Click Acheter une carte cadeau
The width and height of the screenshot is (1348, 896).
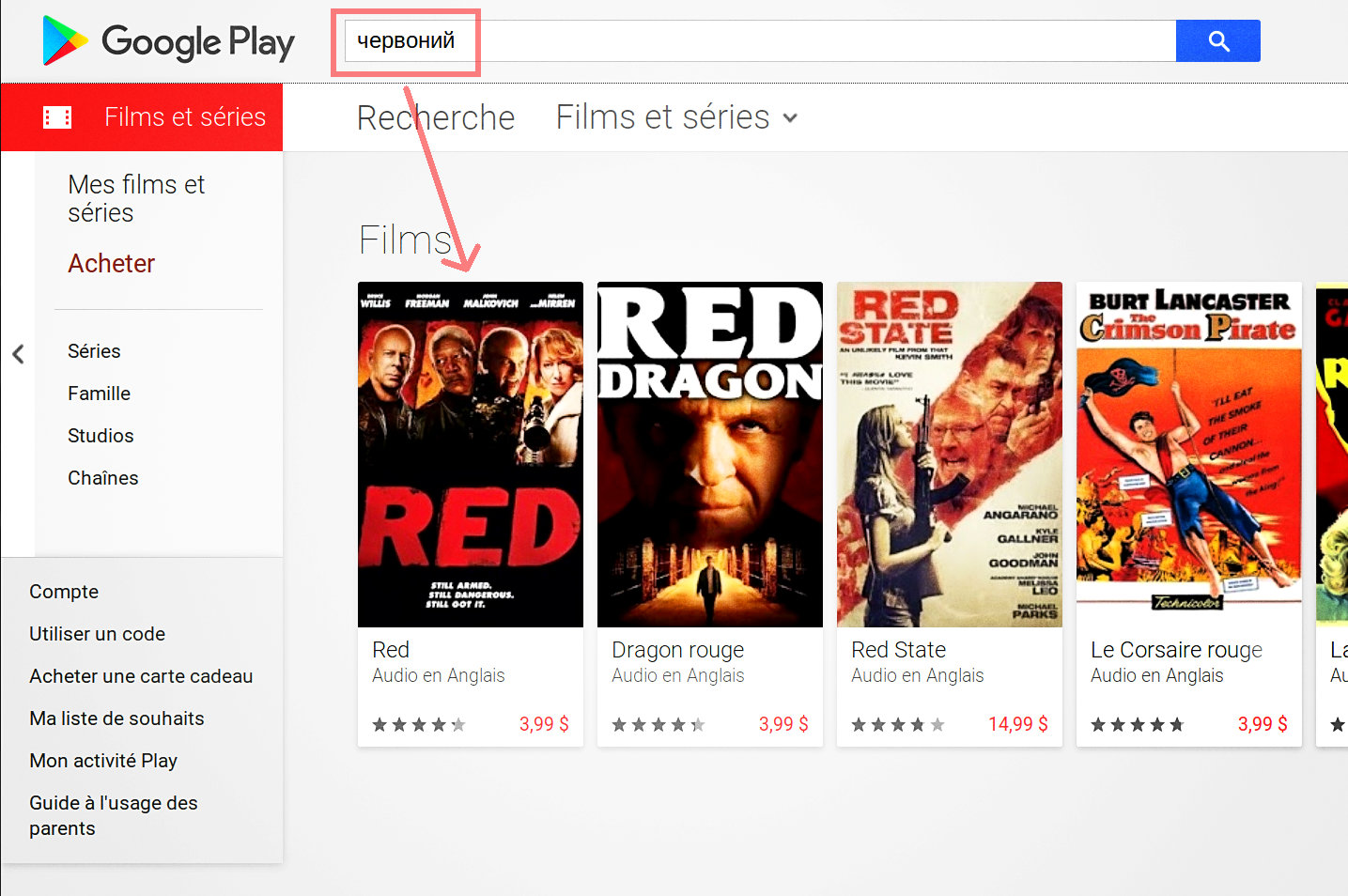141,676
